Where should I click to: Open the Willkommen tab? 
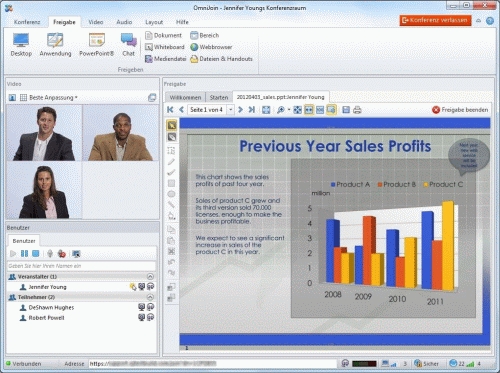(185, 97)
